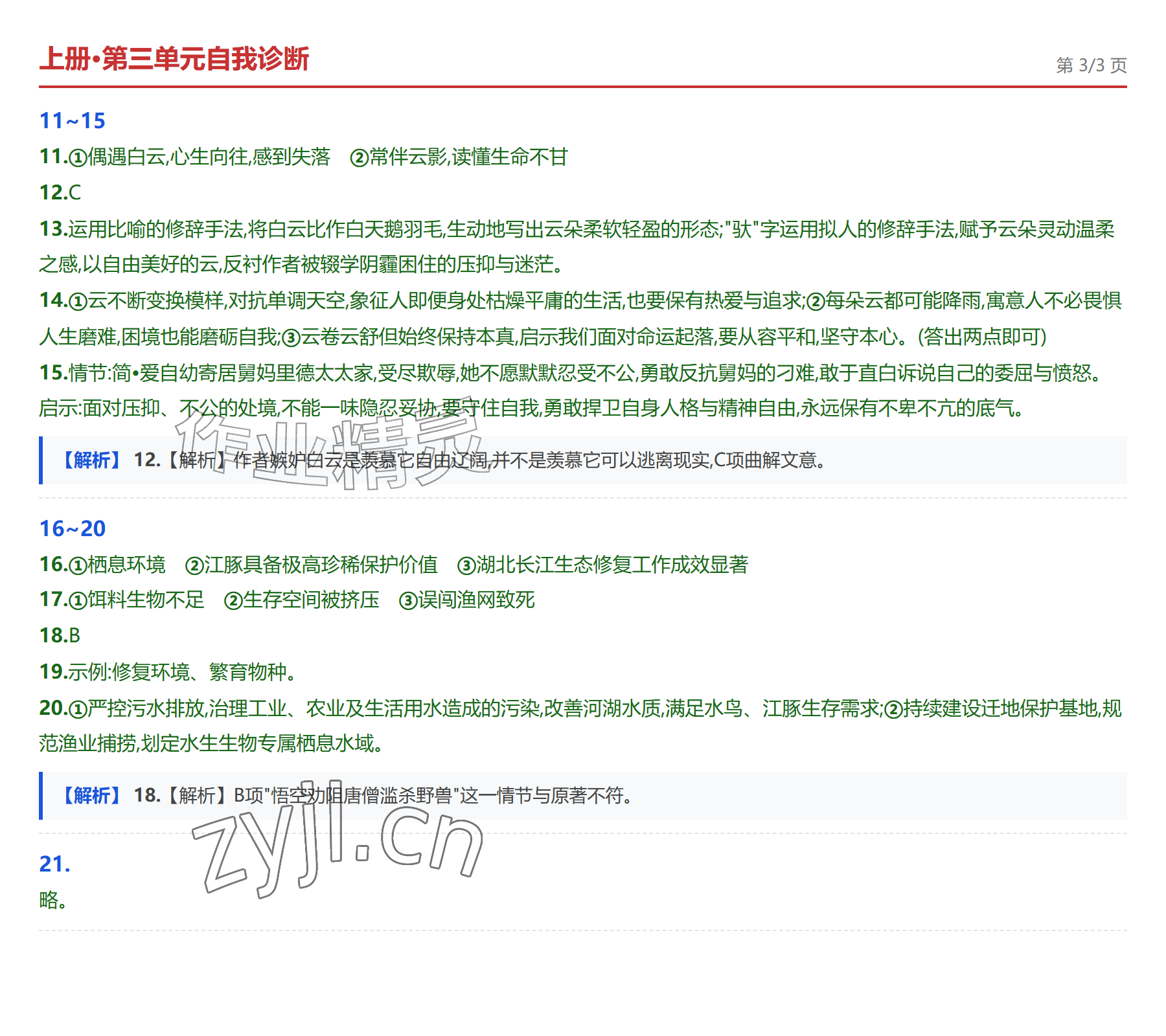
Task: Select the section heading 16~20
Action: tap(72, 528)
